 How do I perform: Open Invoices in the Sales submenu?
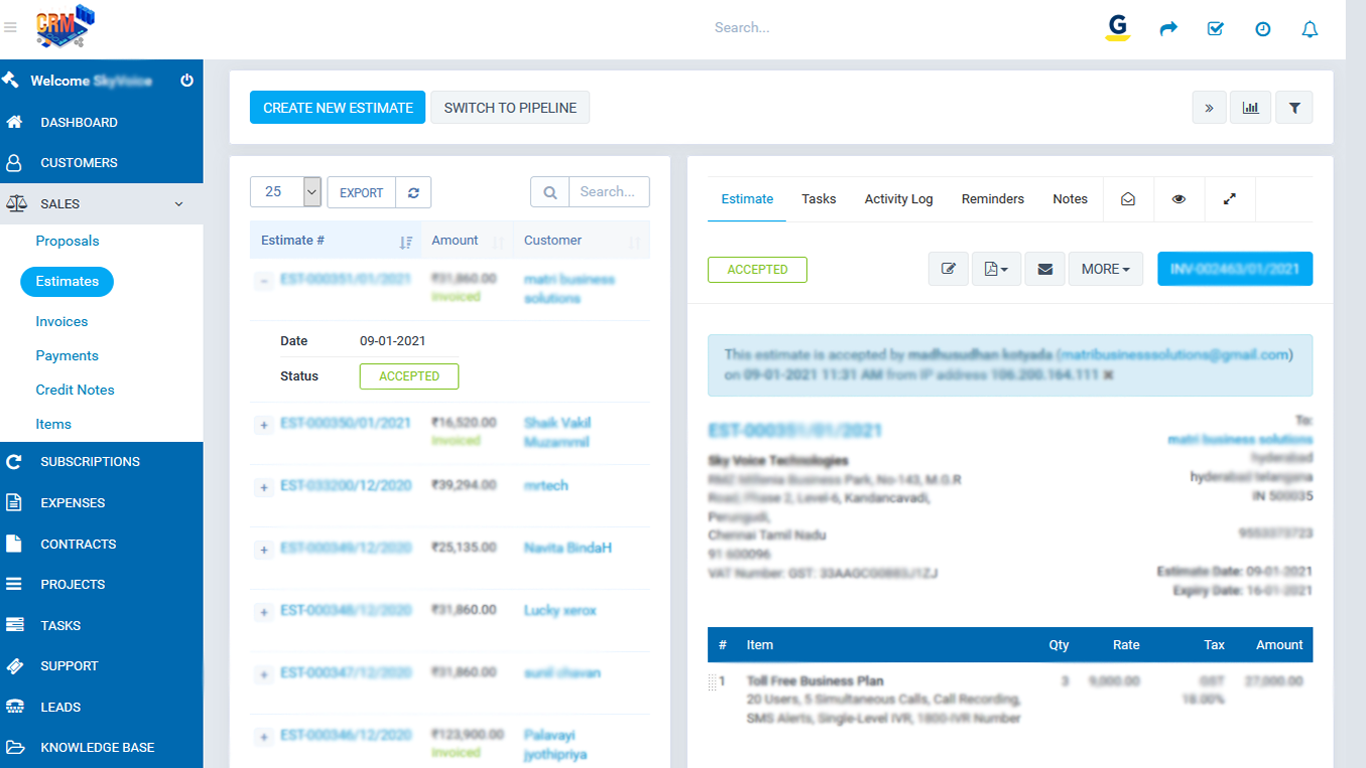[62, 321]
